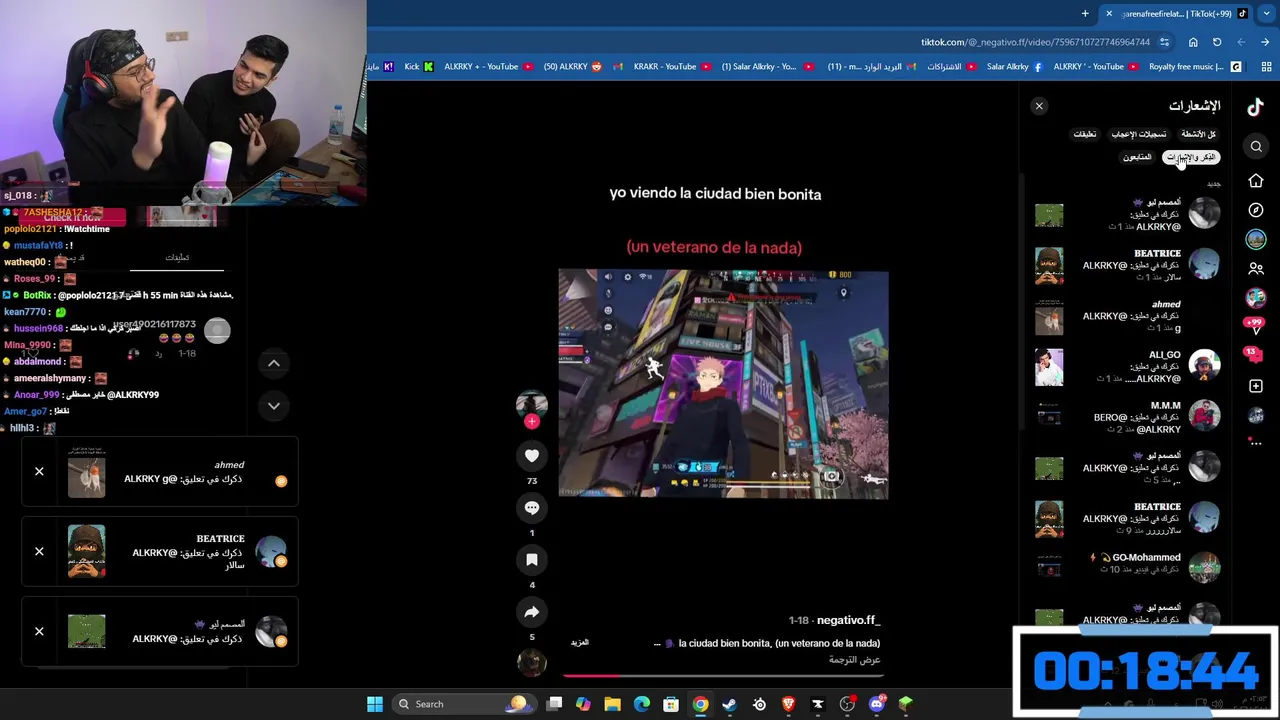Screen dimensions: 1280x720
Task: Go to browser home page icon
Action: click(x=1193, y=42)
